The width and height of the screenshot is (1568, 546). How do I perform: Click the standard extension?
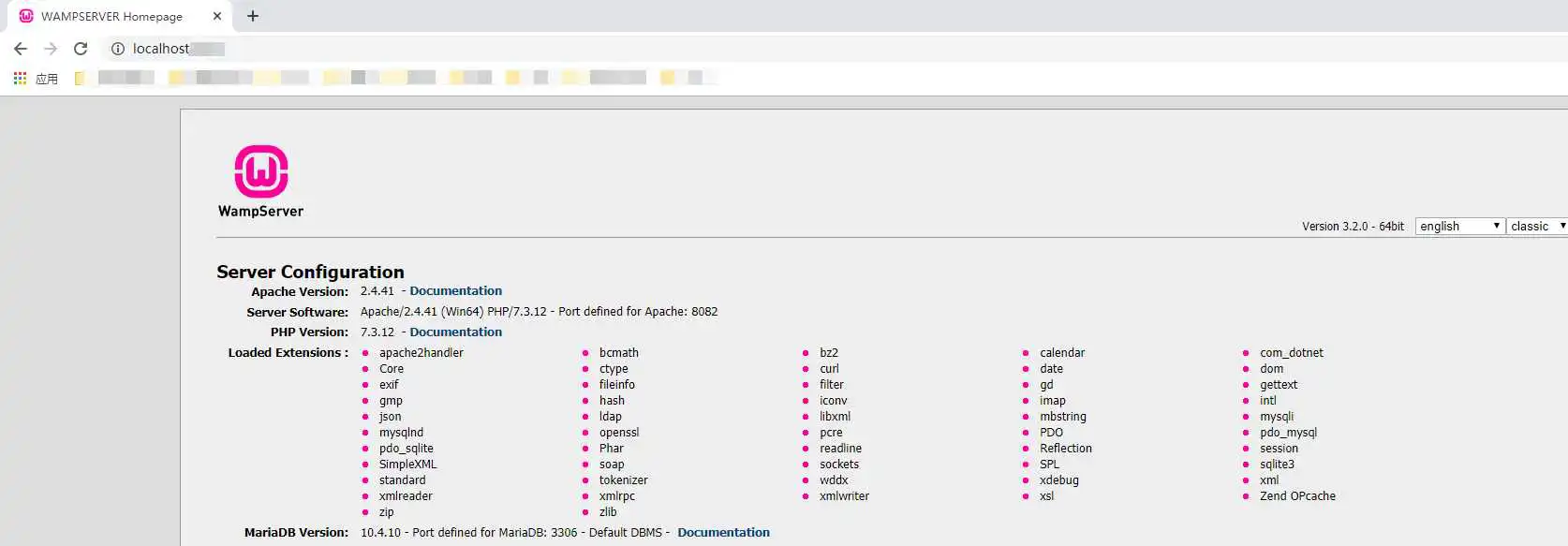coord(402,480)
